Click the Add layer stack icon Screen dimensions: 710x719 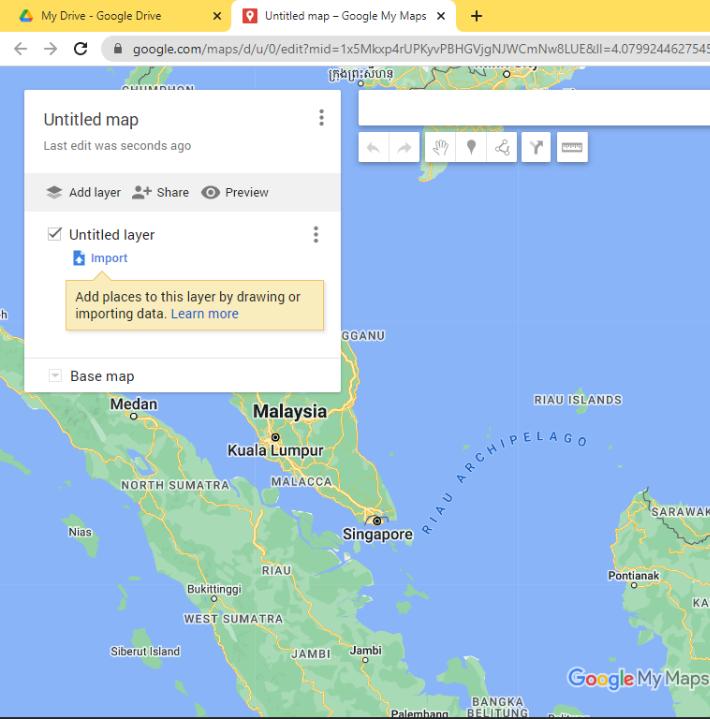point(54,192)
